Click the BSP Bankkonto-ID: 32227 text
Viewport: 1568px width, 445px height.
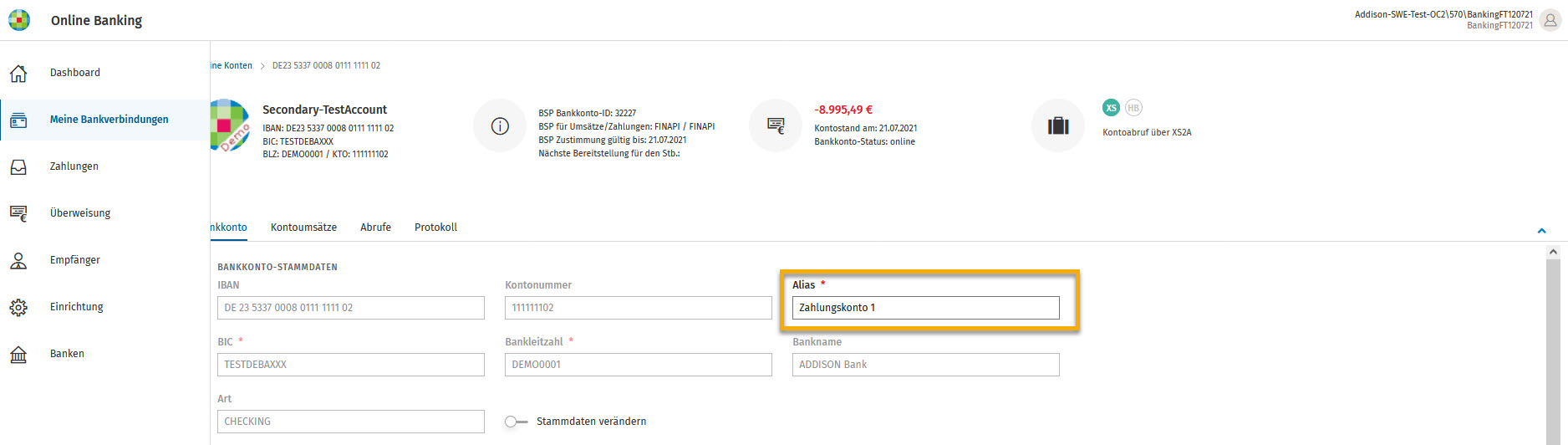[588, 113]
